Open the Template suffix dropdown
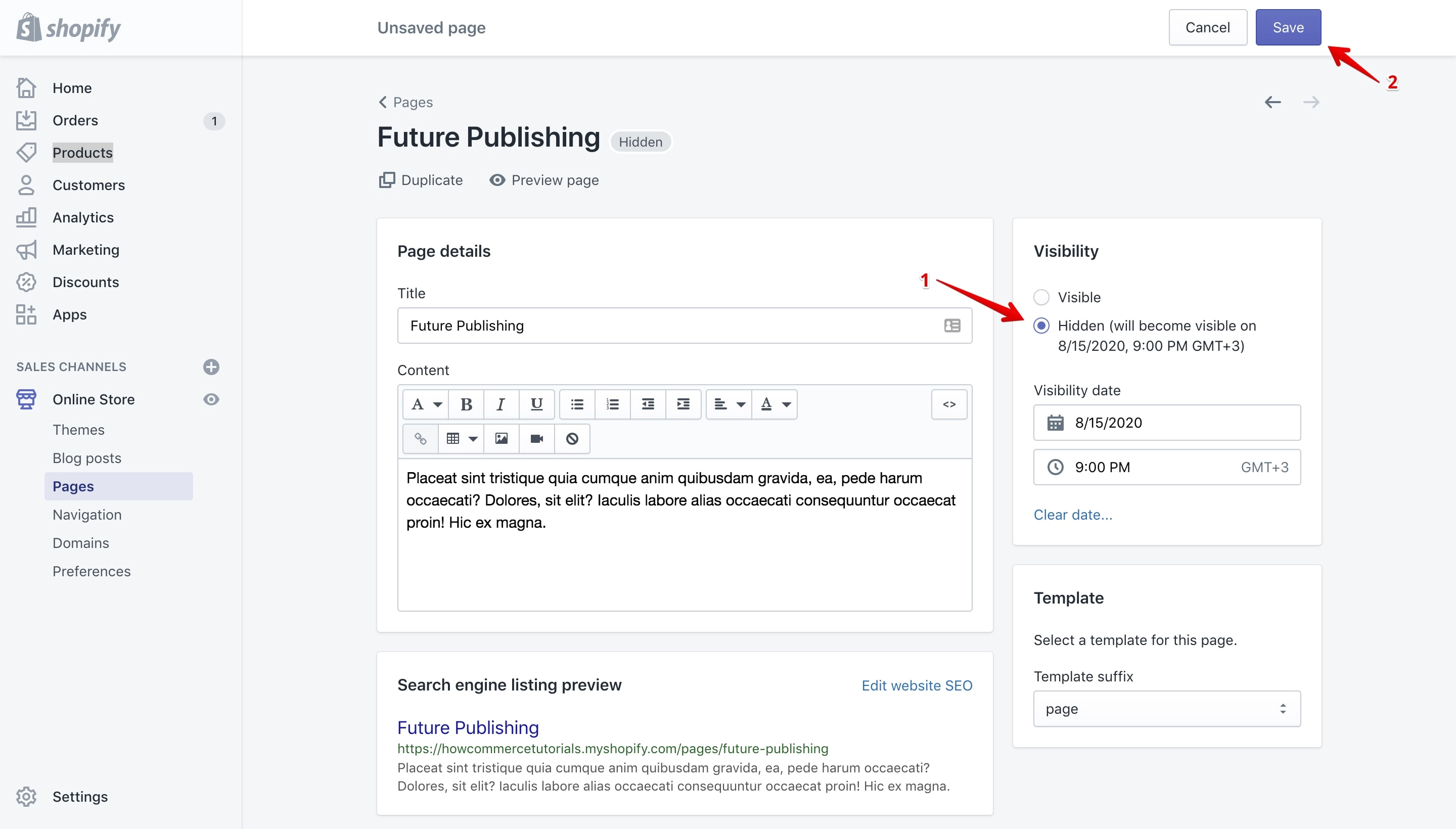Image resolution: width=1456 pixels, height=829 pixels. pyautogui.click(x=1167, y=709)
